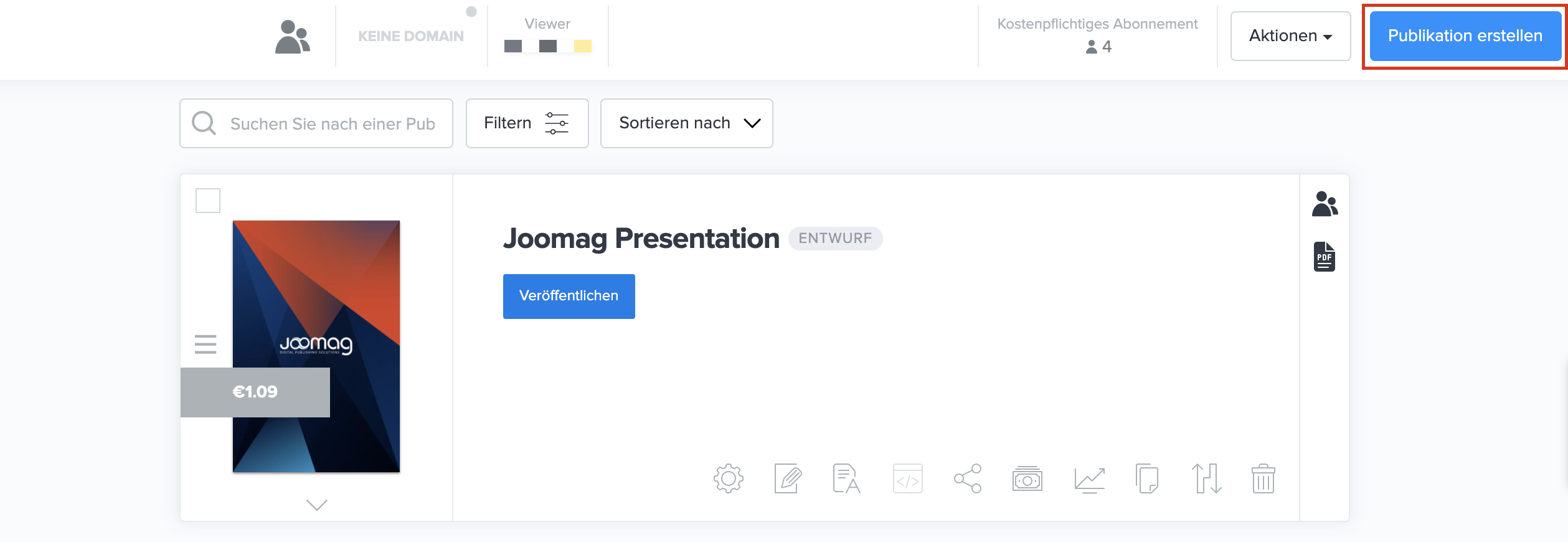Share the Joomag Presentation publication
The image size is (1568, 542).
967,478
